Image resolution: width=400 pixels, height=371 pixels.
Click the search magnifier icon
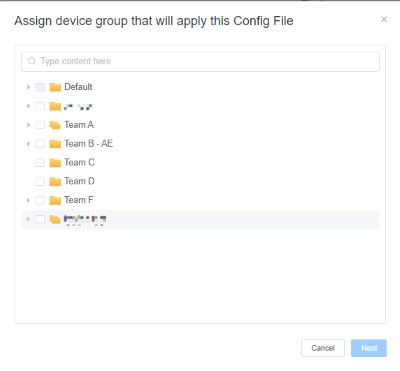(32, 61)
